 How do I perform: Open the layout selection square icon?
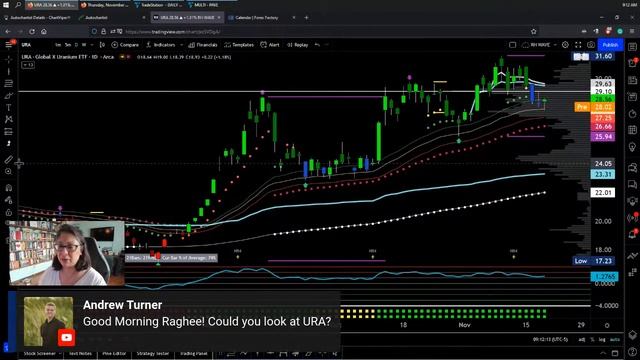[x=513, y=45]
